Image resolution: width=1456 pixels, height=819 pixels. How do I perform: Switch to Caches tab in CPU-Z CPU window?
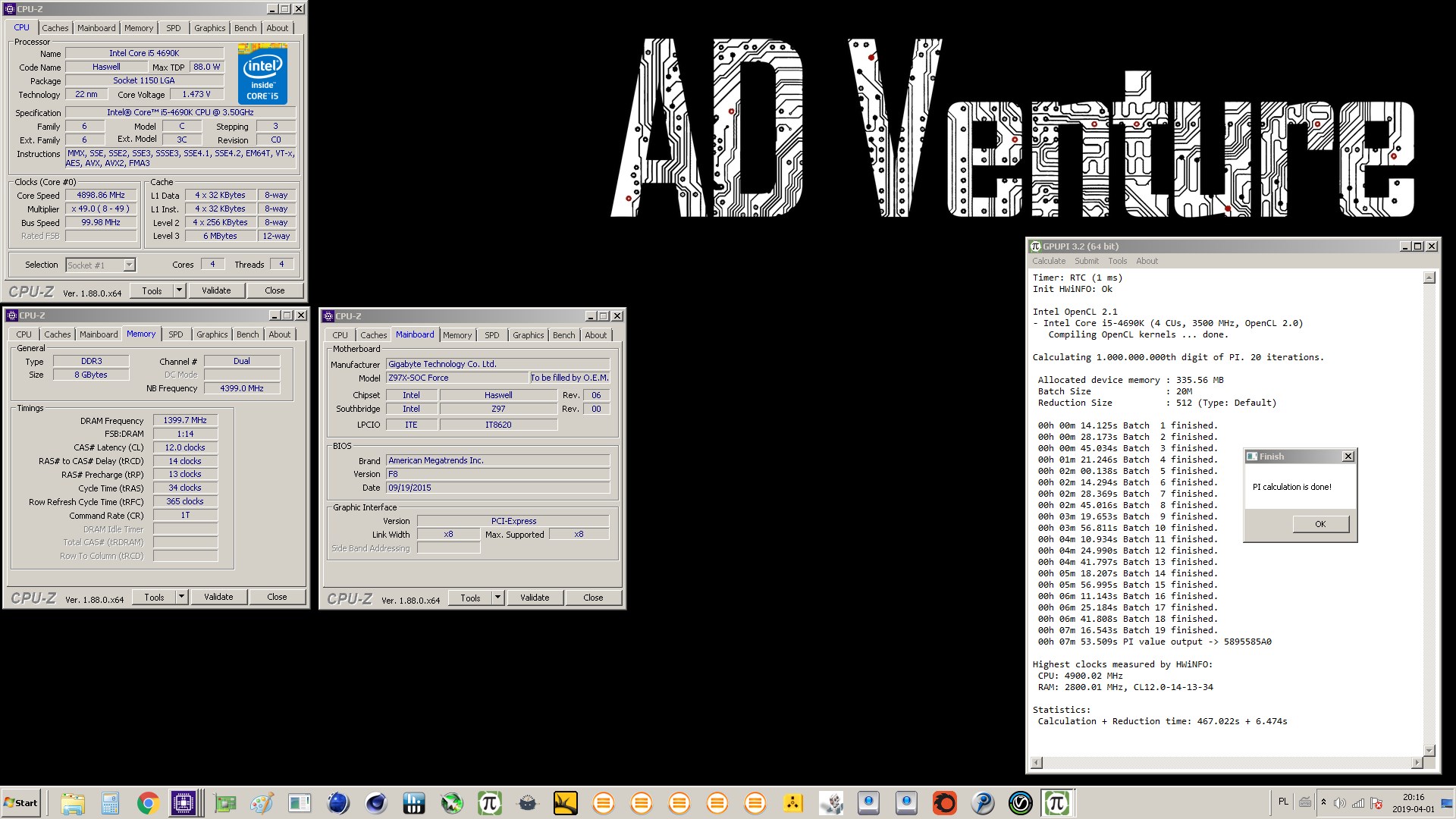(55, 28)
